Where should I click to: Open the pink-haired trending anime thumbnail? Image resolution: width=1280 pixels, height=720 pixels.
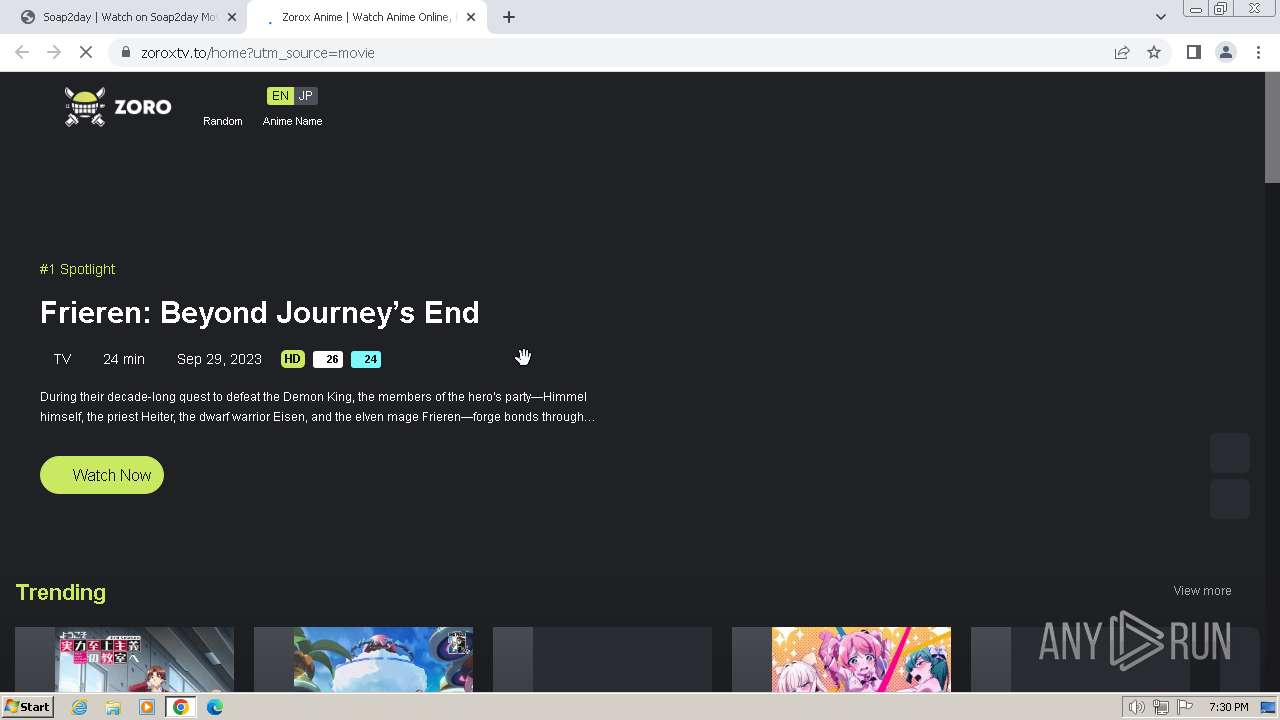(x=861, y=659)
